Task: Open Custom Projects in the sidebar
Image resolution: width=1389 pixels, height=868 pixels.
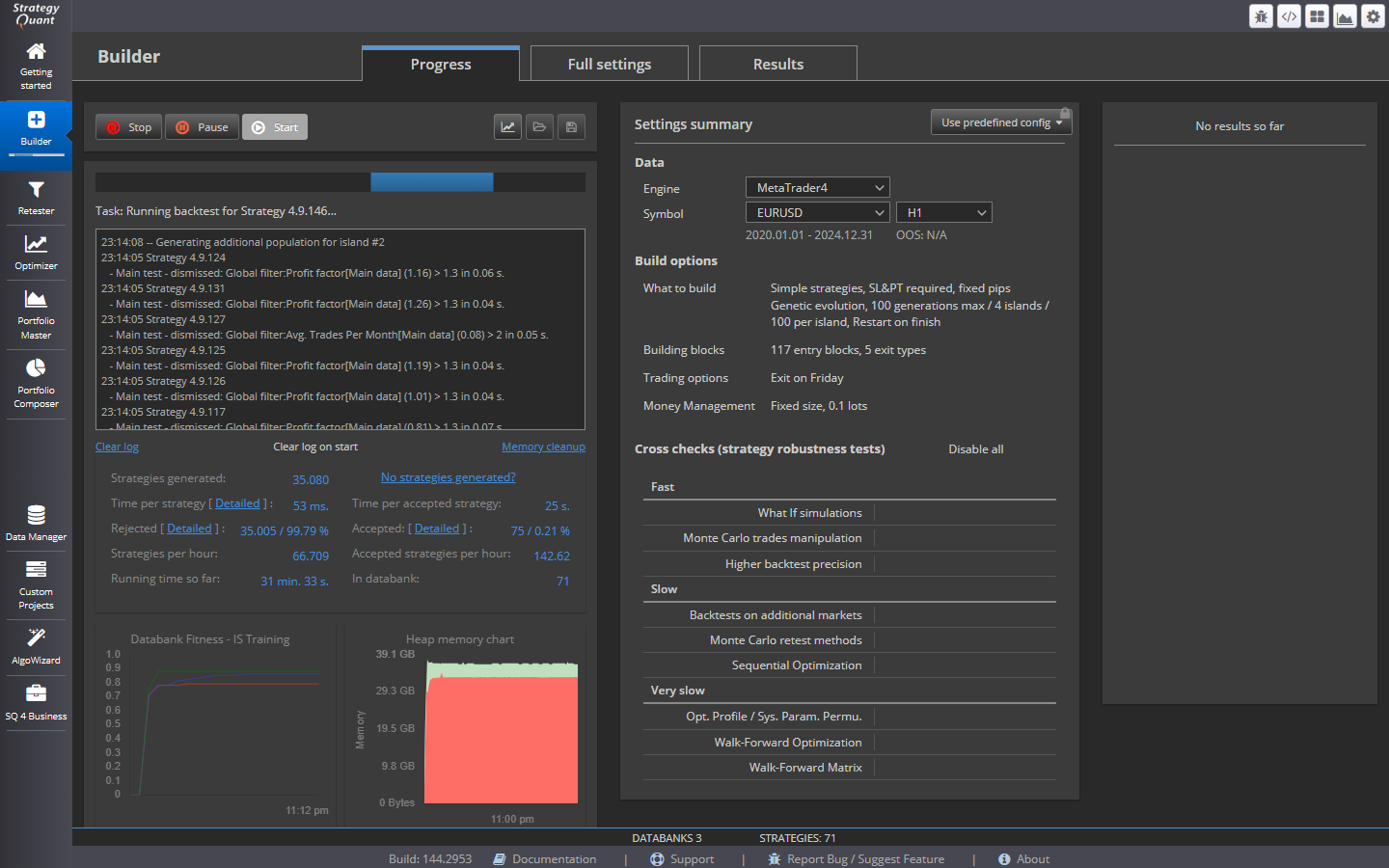Action: 36,584
